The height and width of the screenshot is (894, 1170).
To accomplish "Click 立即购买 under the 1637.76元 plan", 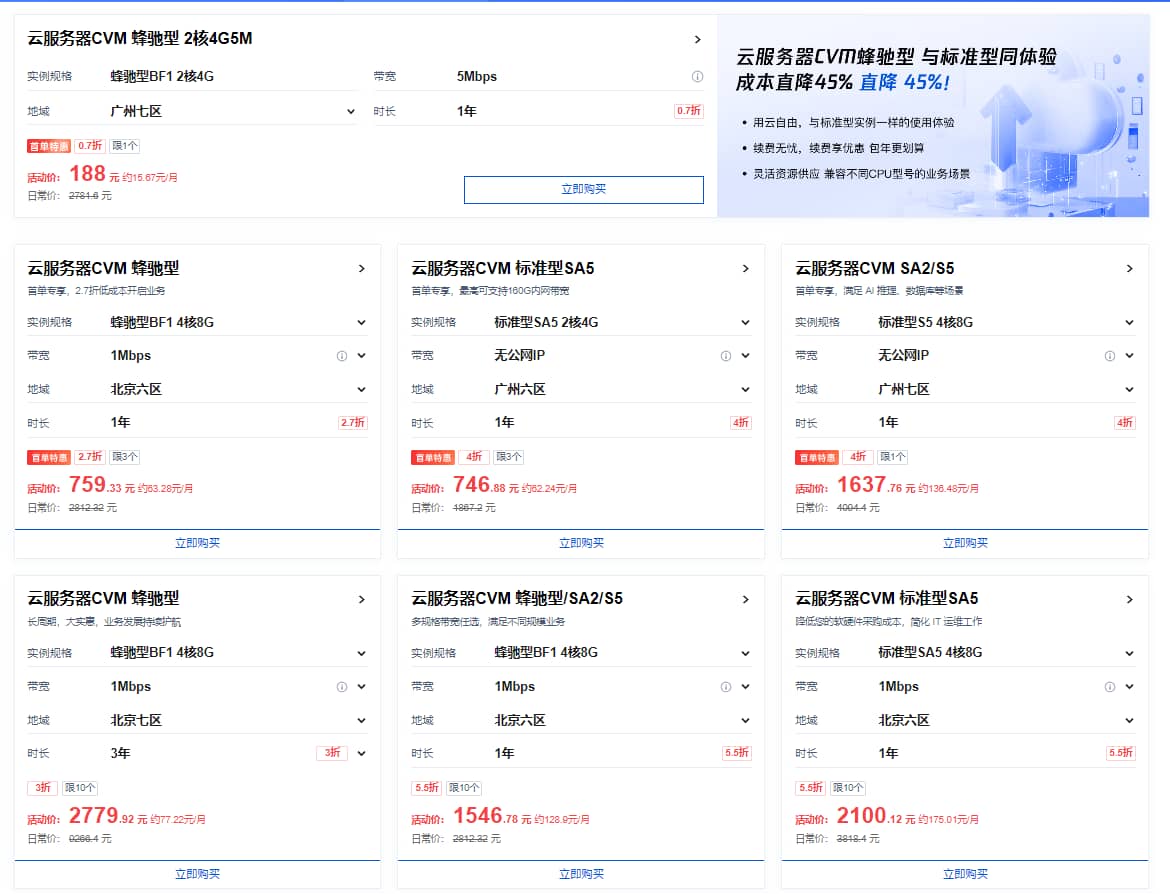I will (964, 543).
